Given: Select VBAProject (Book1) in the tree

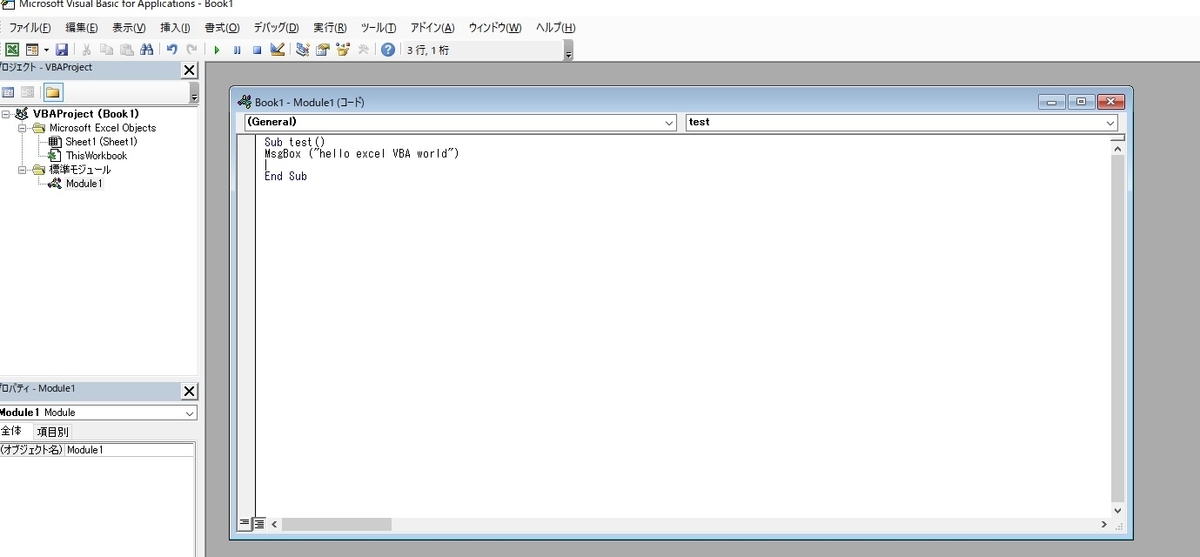Looking at the screenshot, I should (x=86, y=114).
